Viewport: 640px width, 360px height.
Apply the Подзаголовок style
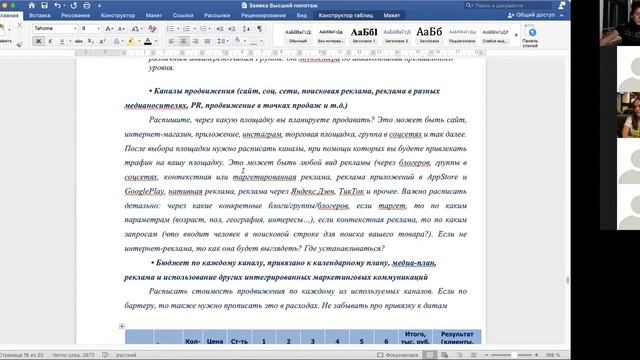point(462,36)
